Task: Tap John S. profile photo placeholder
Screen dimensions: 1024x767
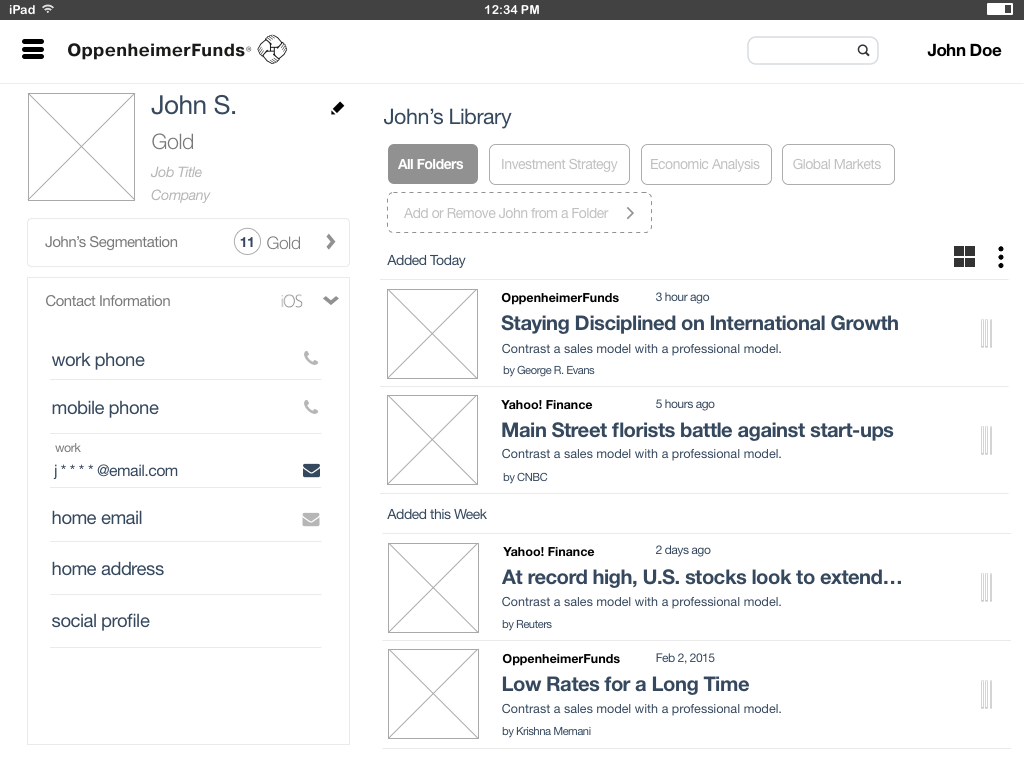Action: coord(82,147)
